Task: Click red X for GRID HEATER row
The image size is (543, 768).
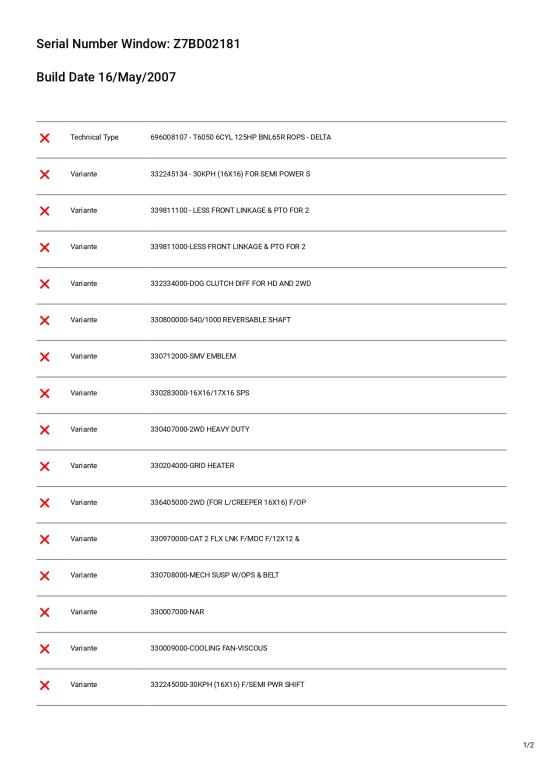Action: [x=45, y=466]
